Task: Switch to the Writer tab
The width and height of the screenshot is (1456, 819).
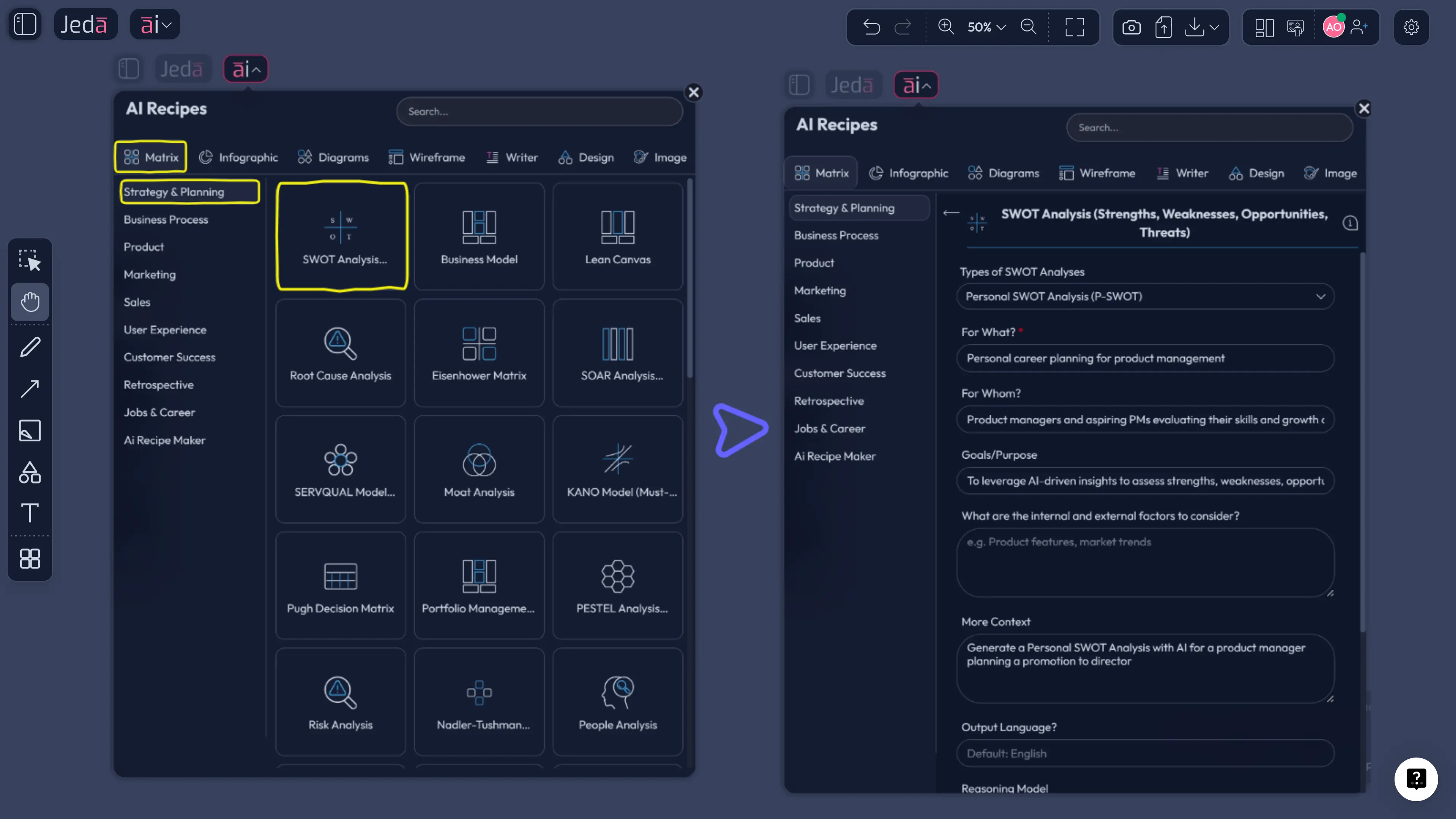Action: (x=512, y=157)
